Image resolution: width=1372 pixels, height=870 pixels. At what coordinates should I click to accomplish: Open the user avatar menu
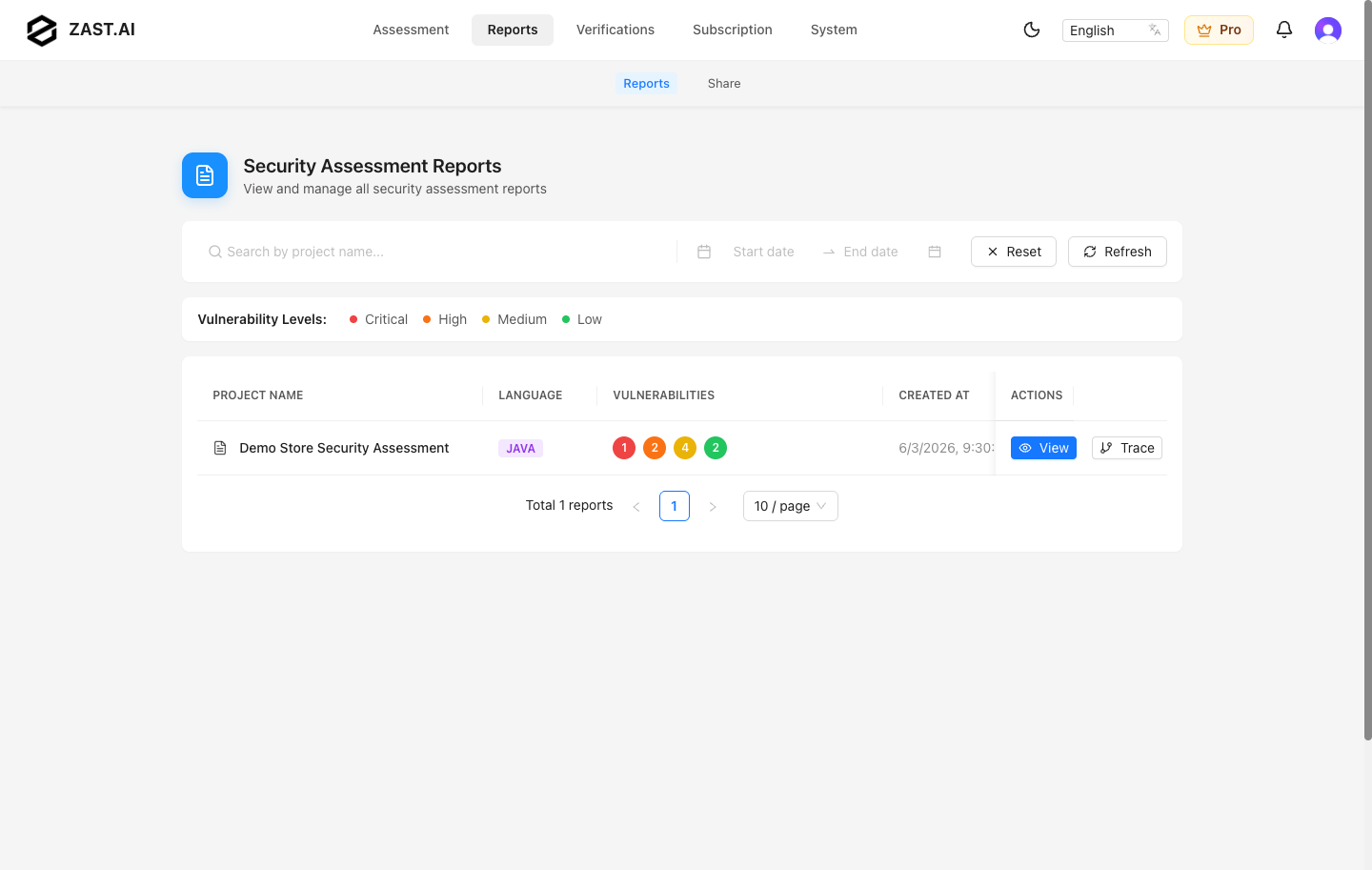click(1328, 30)
